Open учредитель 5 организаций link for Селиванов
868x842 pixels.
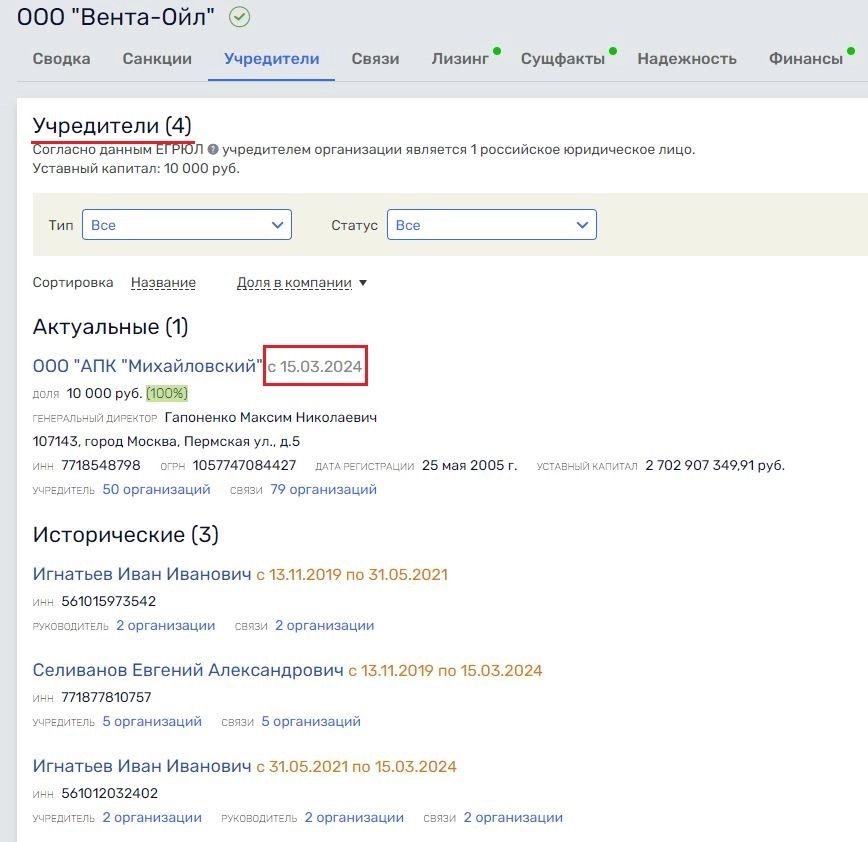coord(152,721)
